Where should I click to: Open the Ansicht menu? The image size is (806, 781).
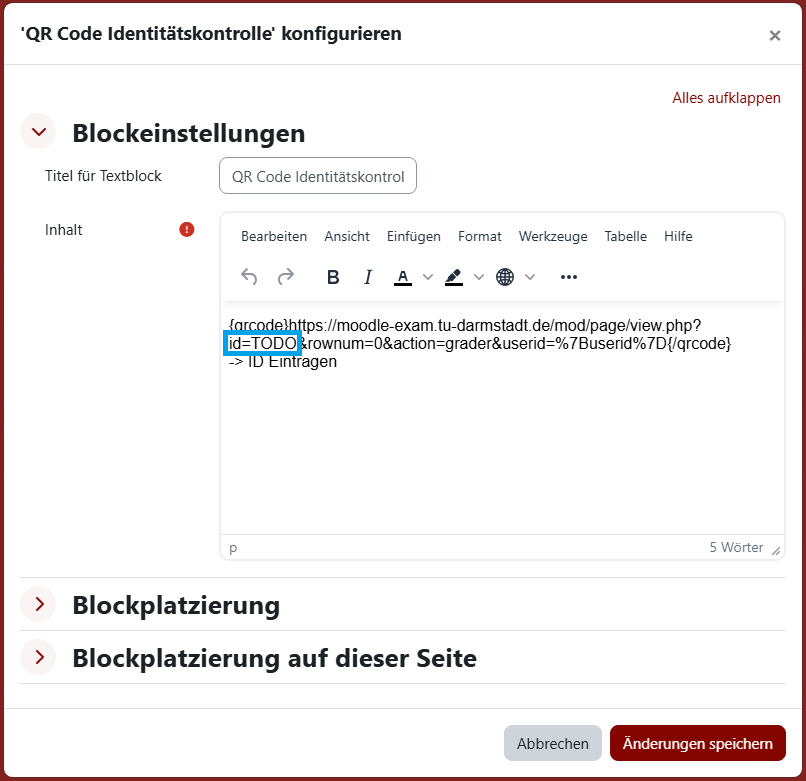(347, 236)
